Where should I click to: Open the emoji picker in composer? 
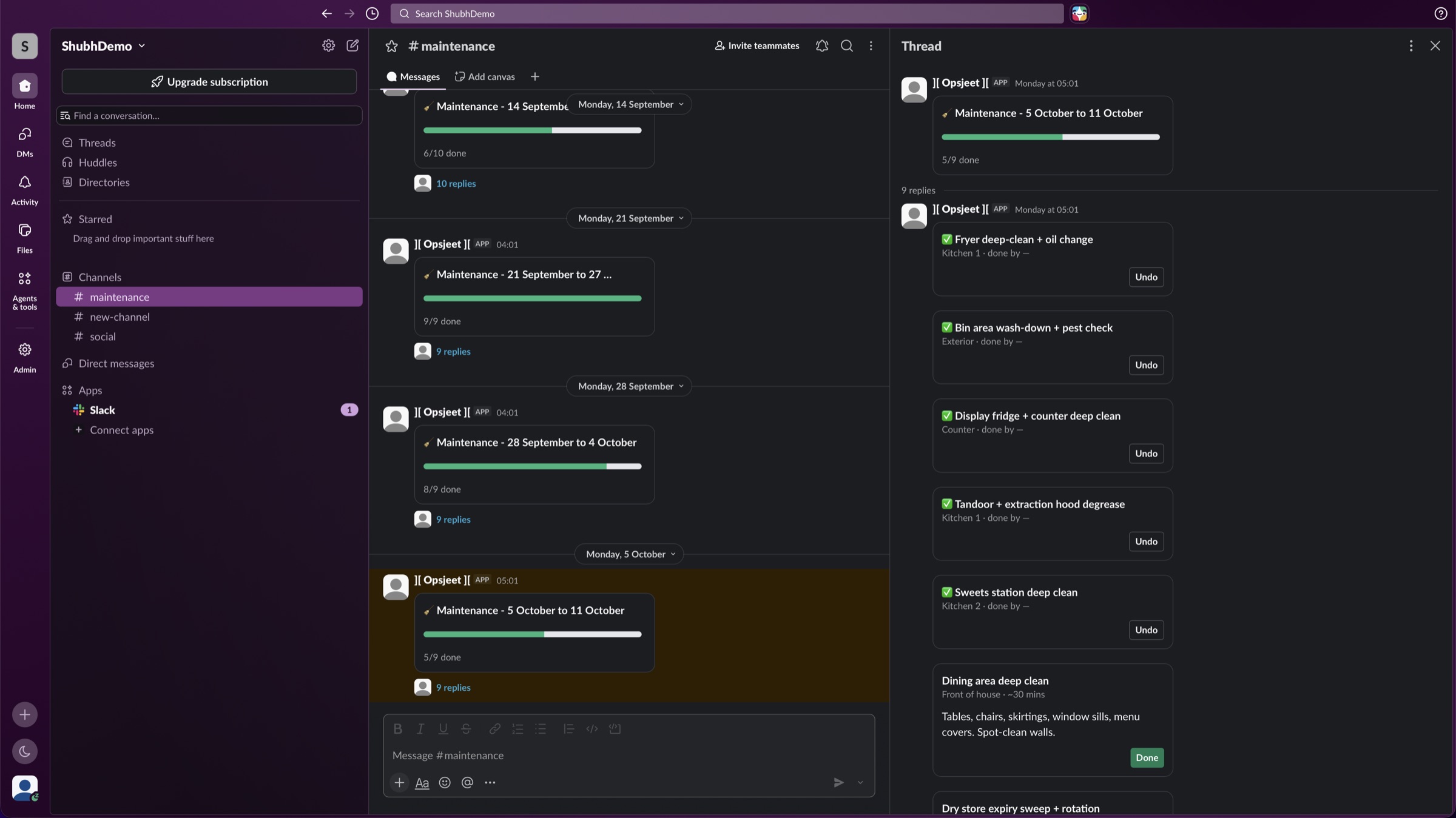[x=445, y=783]
